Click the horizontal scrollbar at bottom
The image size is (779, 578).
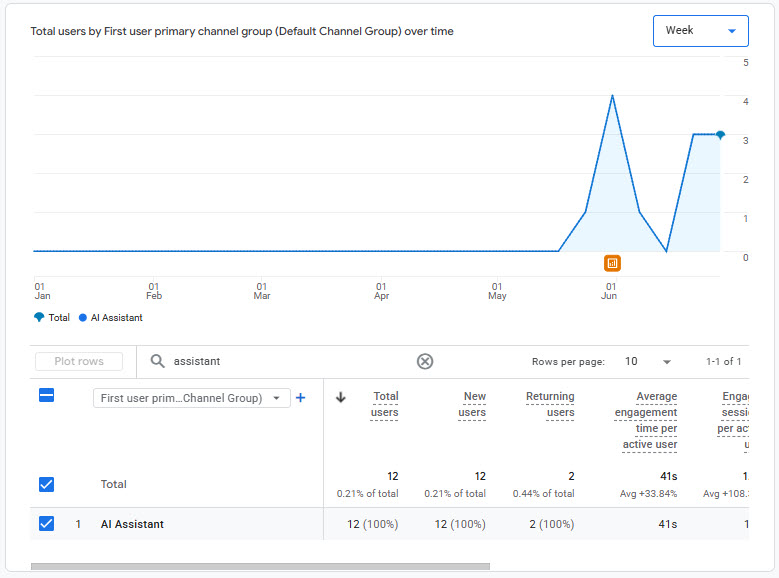click(x=260, y=567)
